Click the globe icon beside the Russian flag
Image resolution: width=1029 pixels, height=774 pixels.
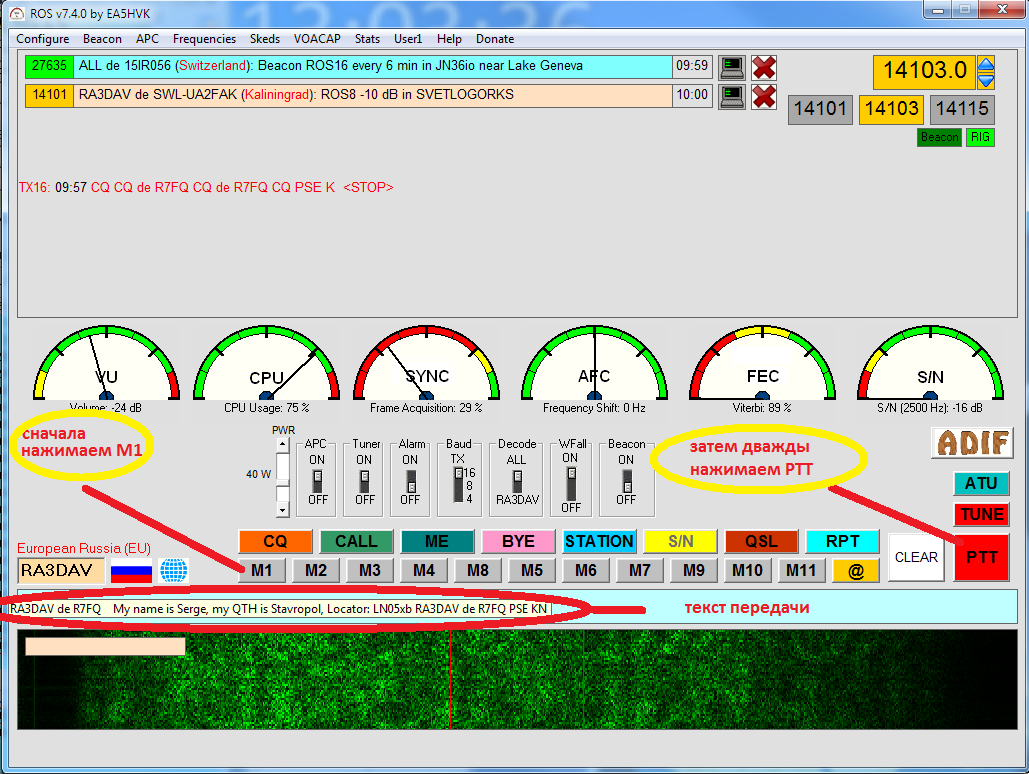click(x=174, y=571)
